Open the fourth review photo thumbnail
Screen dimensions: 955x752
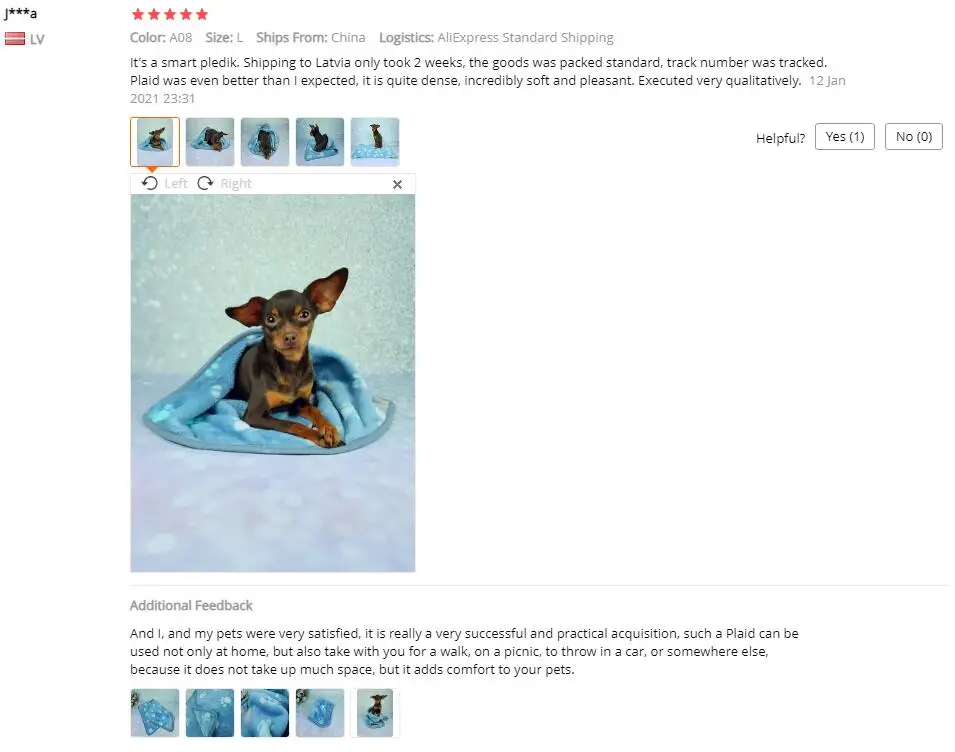point(320,142)
